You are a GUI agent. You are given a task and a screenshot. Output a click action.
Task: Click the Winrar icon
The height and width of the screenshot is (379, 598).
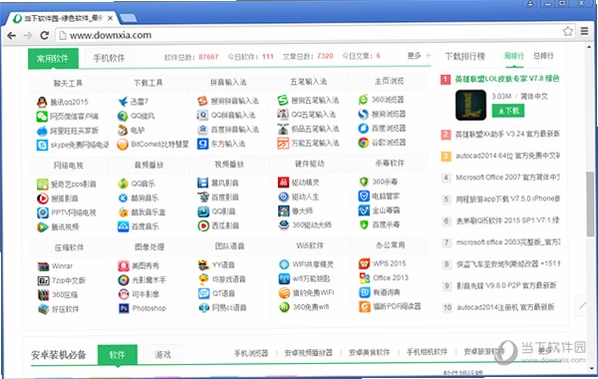(43, 267)
